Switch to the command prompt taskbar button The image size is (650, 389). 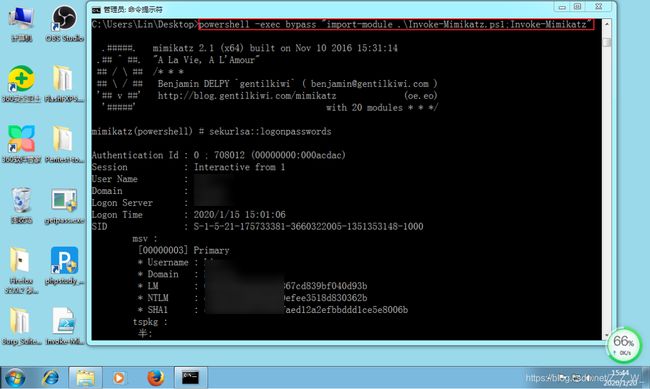tap(190, 378)
